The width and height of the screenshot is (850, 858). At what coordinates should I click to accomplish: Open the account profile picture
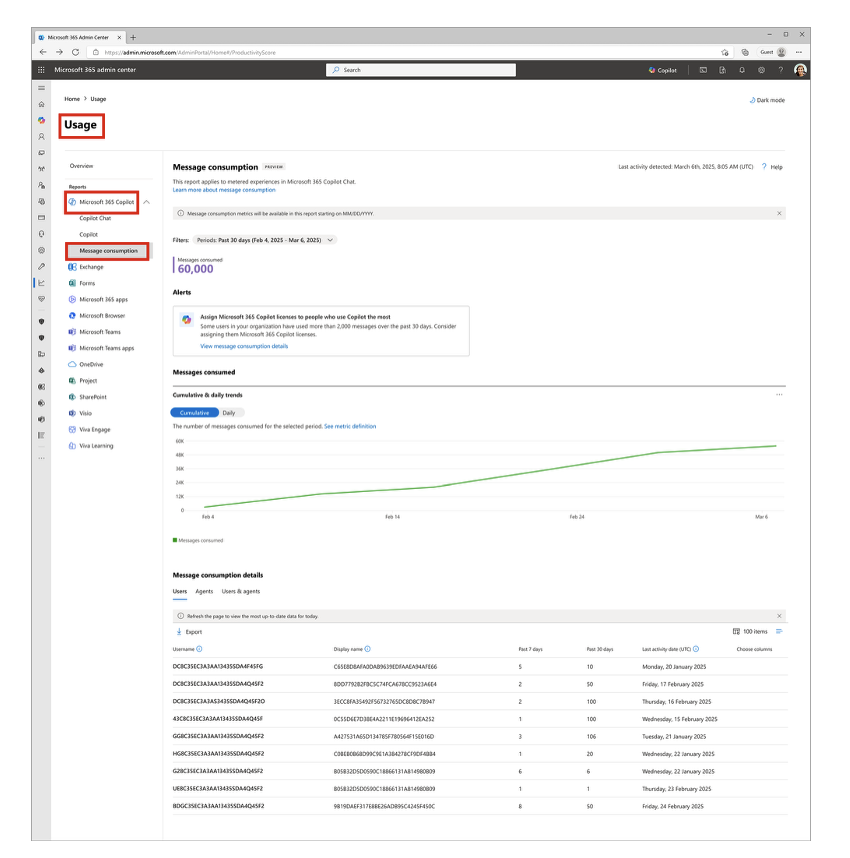pos(800,70)
